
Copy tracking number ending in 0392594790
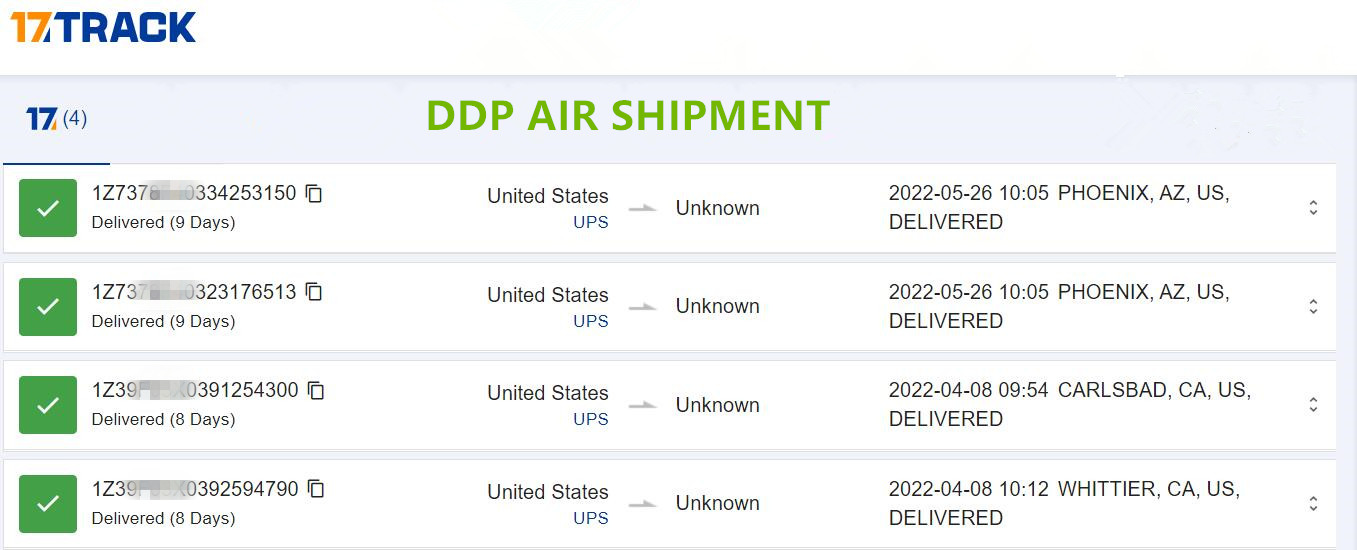coord(316,489)
